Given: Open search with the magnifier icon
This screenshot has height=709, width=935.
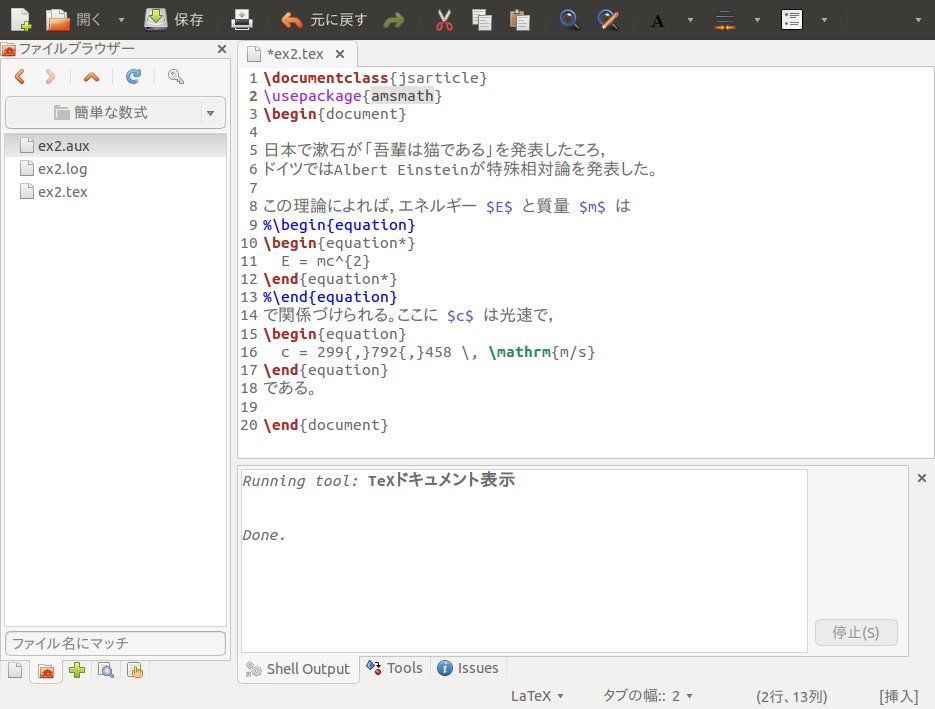Looking at the screenshot, I should [x=569, y=20].
